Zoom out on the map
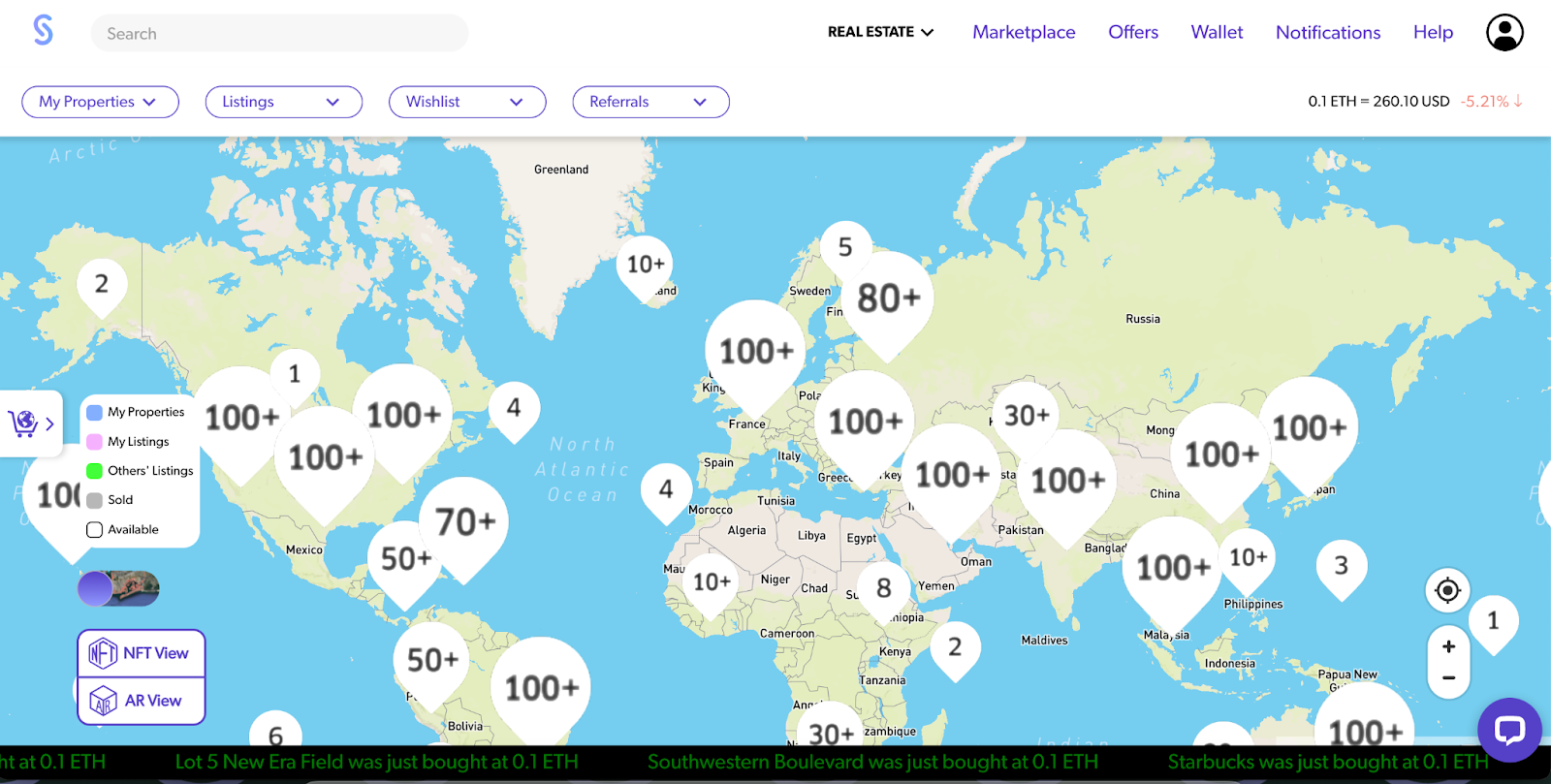1551x784 pixels. click(x=1448, y=678)
